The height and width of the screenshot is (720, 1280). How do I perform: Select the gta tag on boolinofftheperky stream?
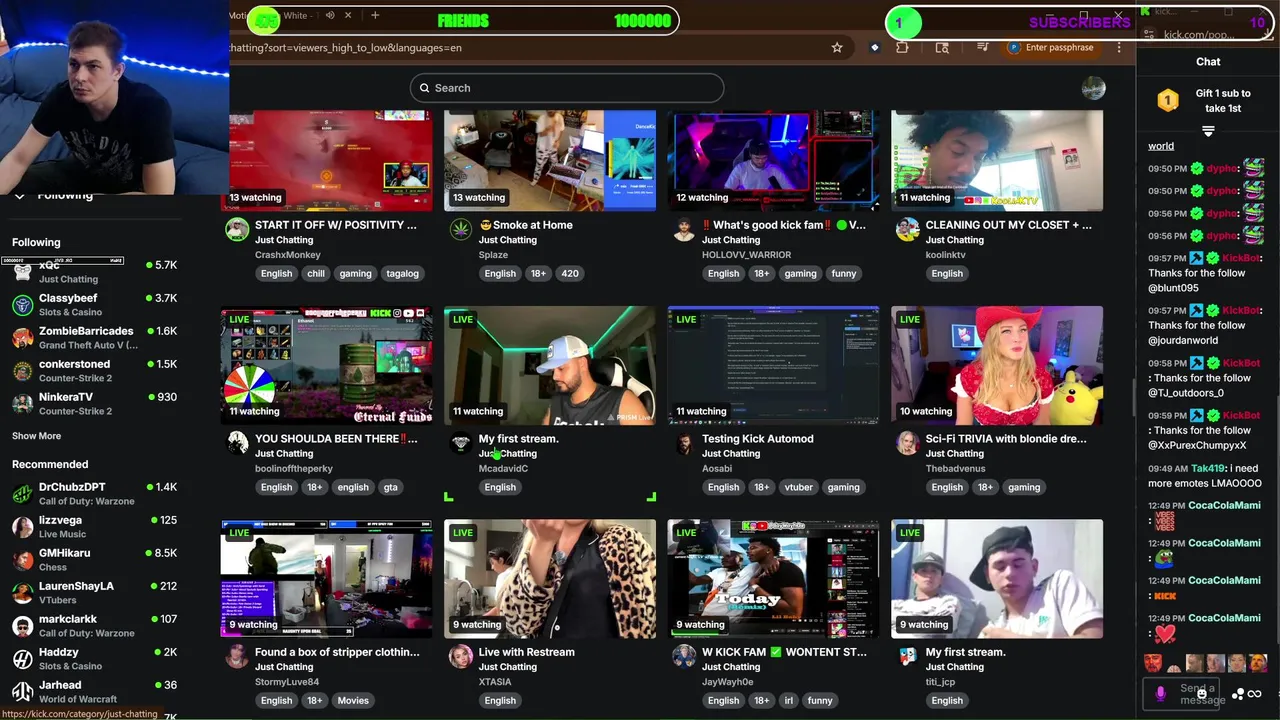[x=391, y=487]
